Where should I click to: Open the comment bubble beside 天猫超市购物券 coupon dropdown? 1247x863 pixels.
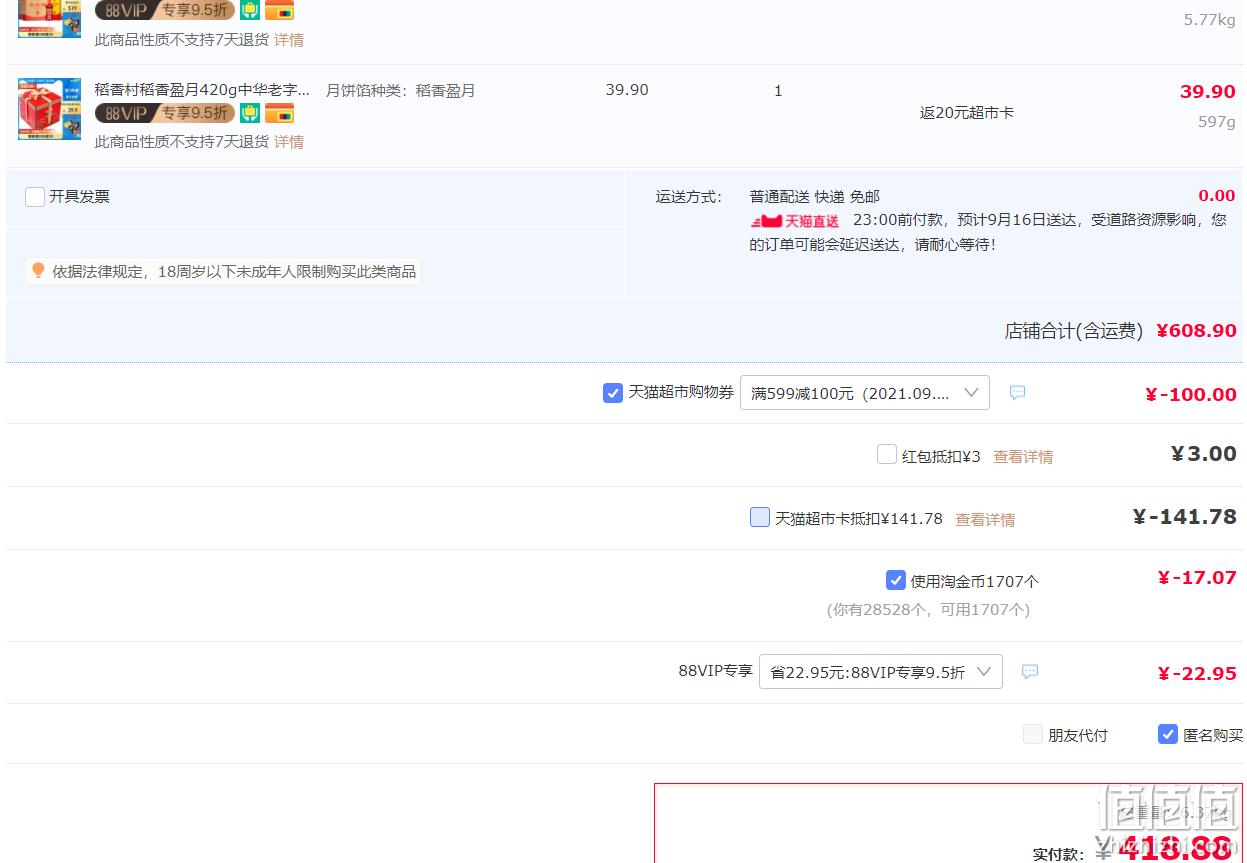pyautogui.click(x=1017, y=393)
